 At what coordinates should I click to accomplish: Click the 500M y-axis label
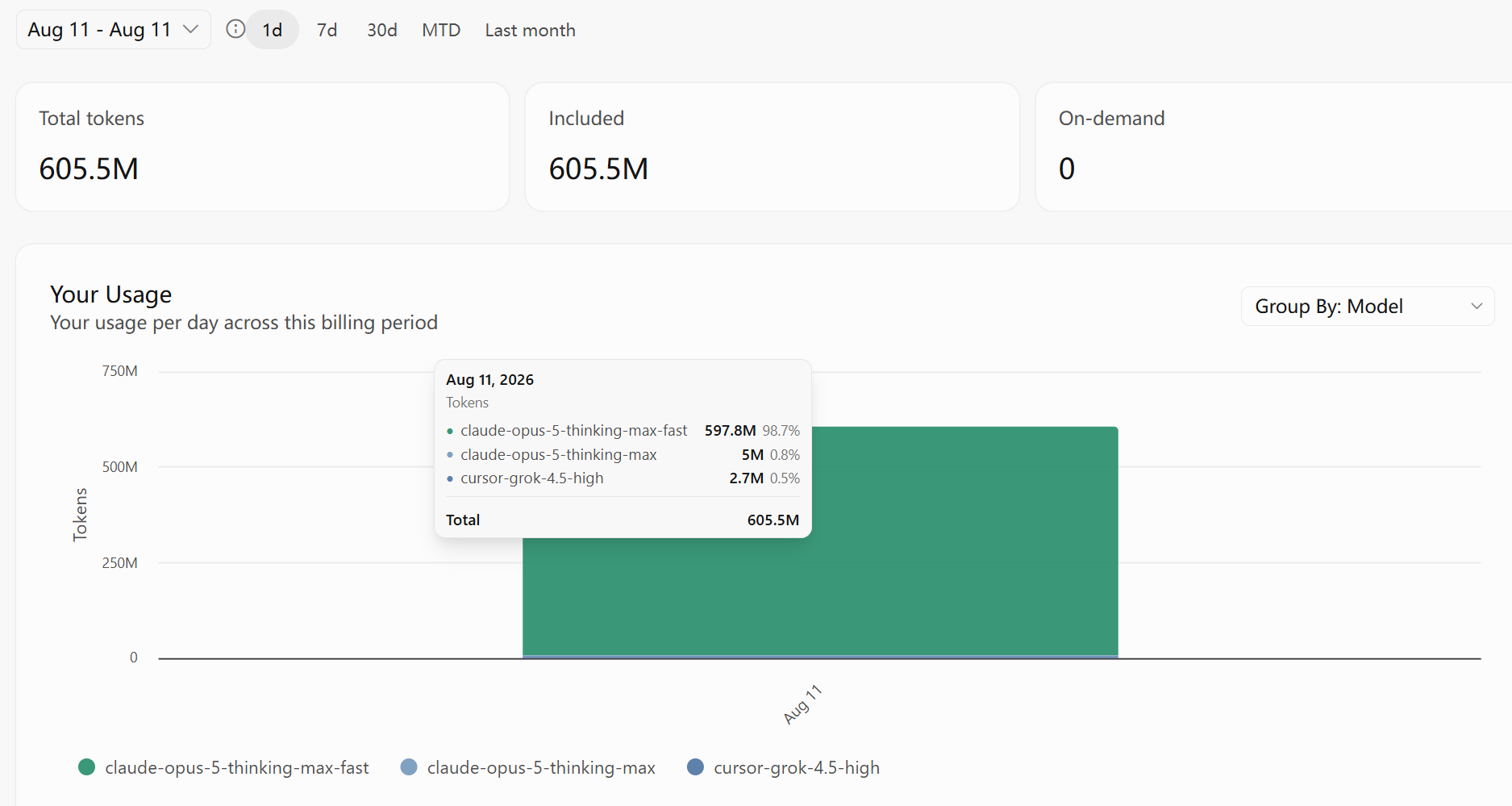(x=120, y=467)
